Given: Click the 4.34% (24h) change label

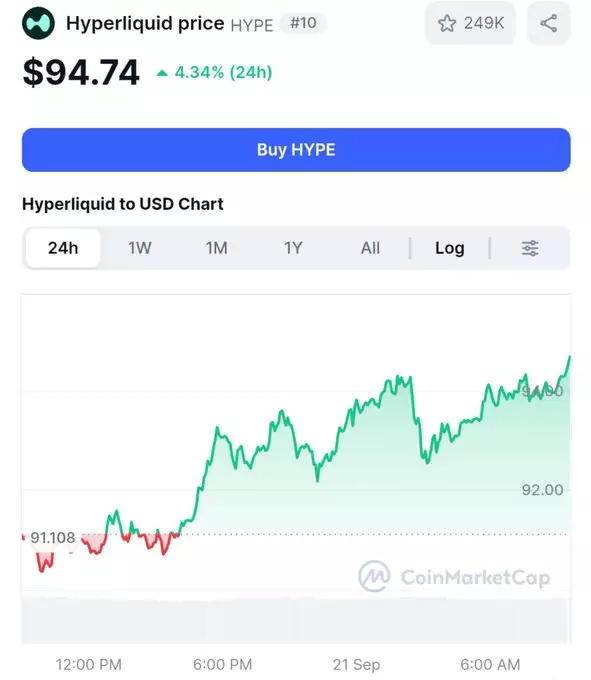Looking at the screenshot, I should (x=223, y=72).
